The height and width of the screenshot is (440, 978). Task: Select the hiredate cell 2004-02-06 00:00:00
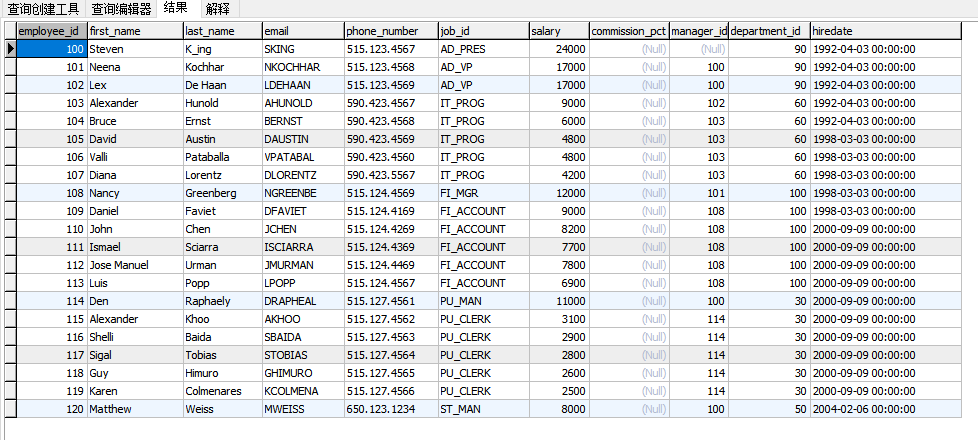tap(886, 409)
